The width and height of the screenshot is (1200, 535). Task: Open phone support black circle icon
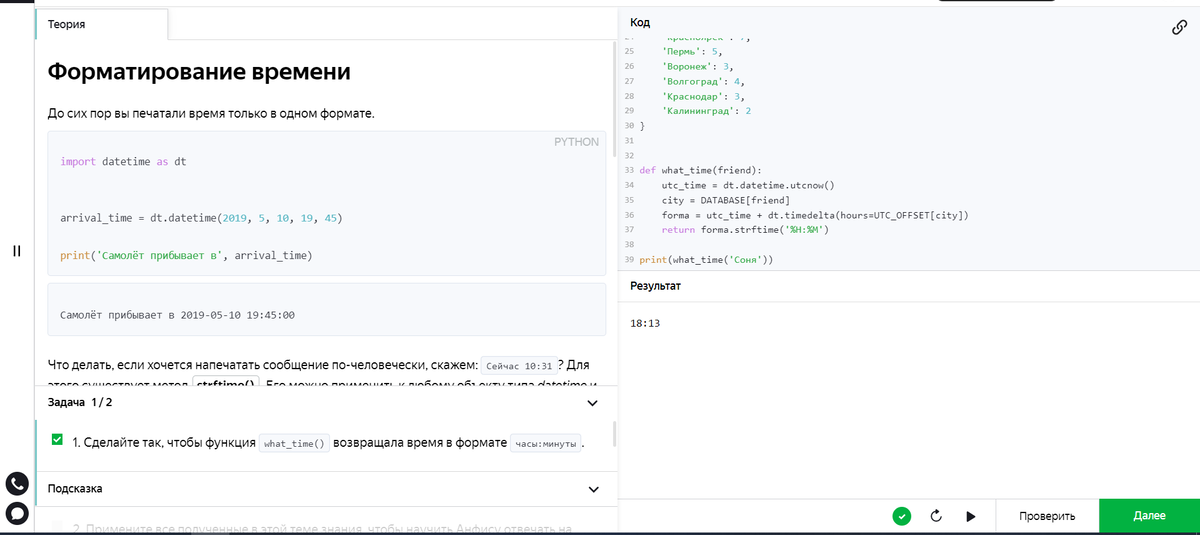tap(17, 484)
